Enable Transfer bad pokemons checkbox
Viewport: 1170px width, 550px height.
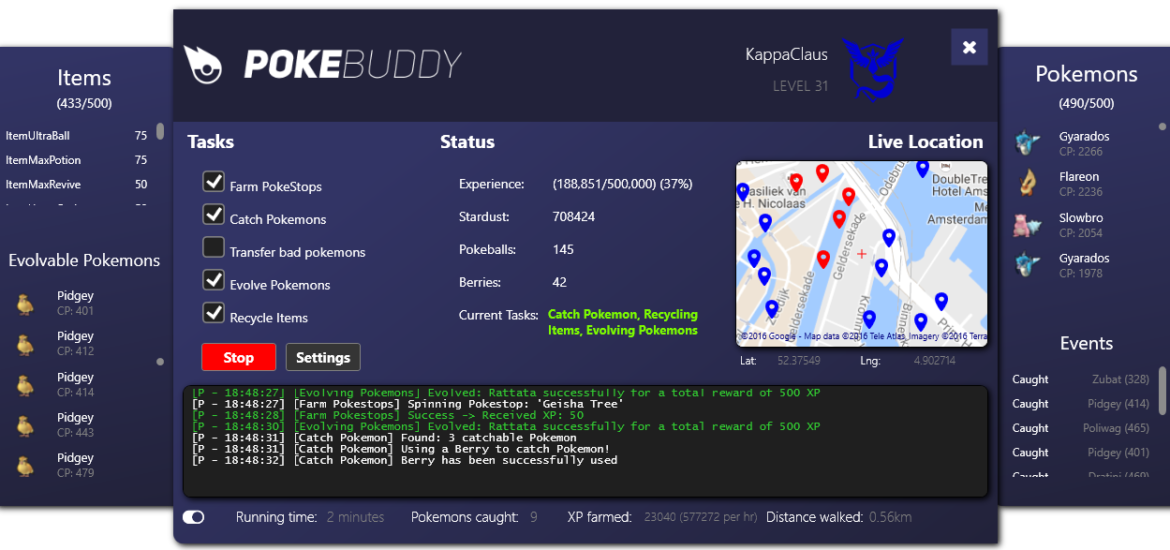(214, 248)
